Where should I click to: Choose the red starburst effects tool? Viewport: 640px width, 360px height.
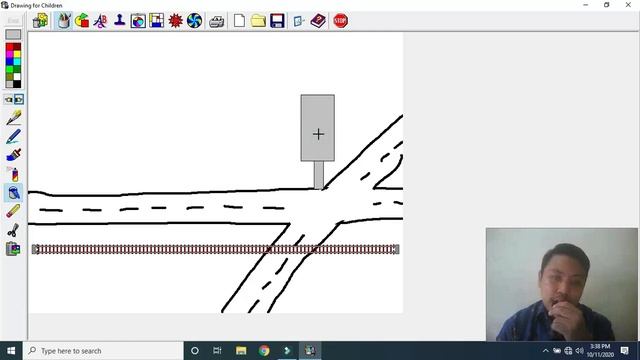(x=176, y=20)
